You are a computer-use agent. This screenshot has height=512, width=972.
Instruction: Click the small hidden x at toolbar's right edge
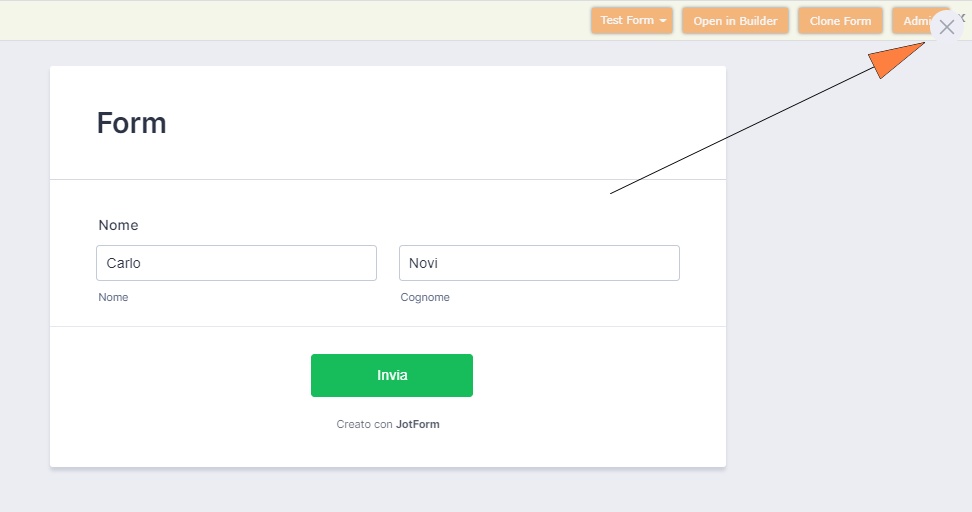962,18
